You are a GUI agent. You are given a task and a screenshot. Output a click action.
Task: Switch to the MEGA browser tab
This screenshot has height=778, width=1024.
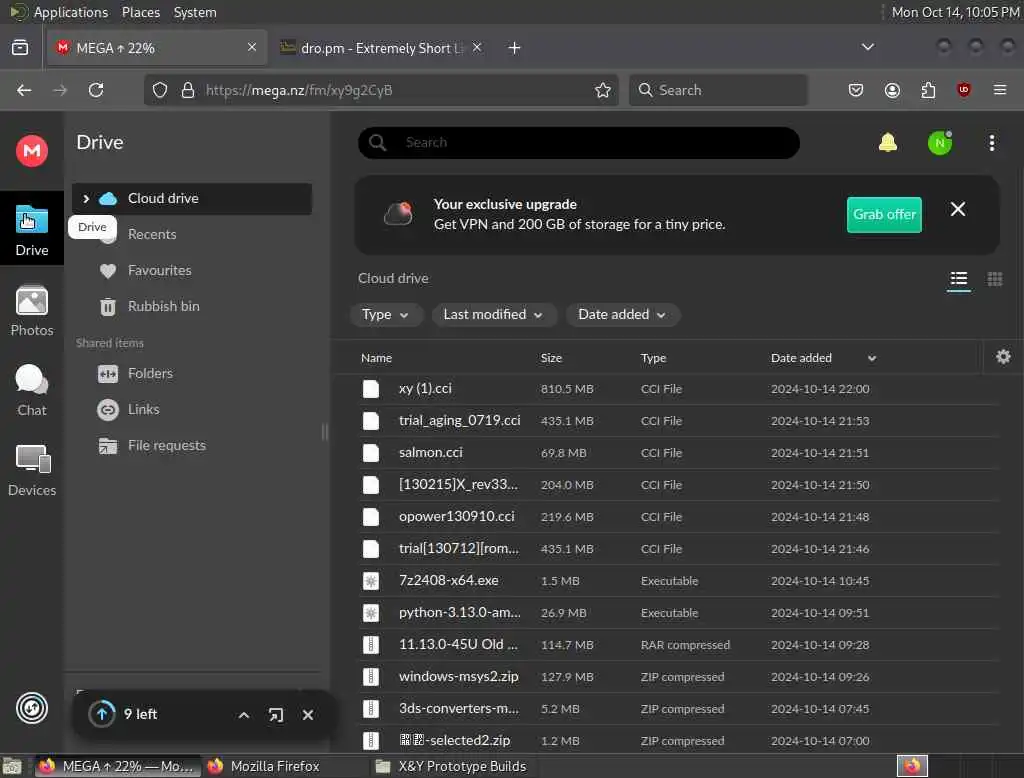[x=157, y=48]
